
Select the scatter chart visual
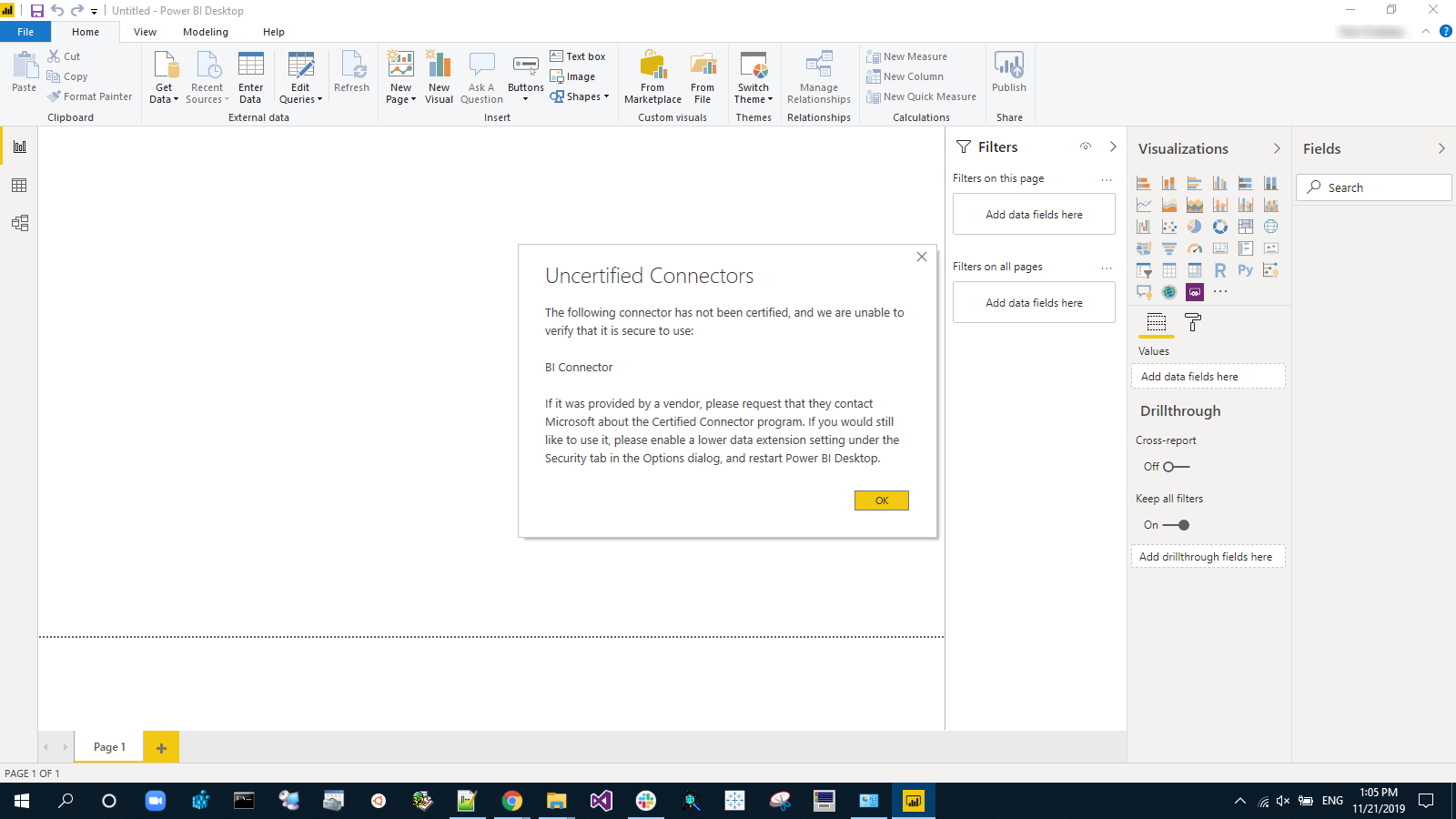1169,227
